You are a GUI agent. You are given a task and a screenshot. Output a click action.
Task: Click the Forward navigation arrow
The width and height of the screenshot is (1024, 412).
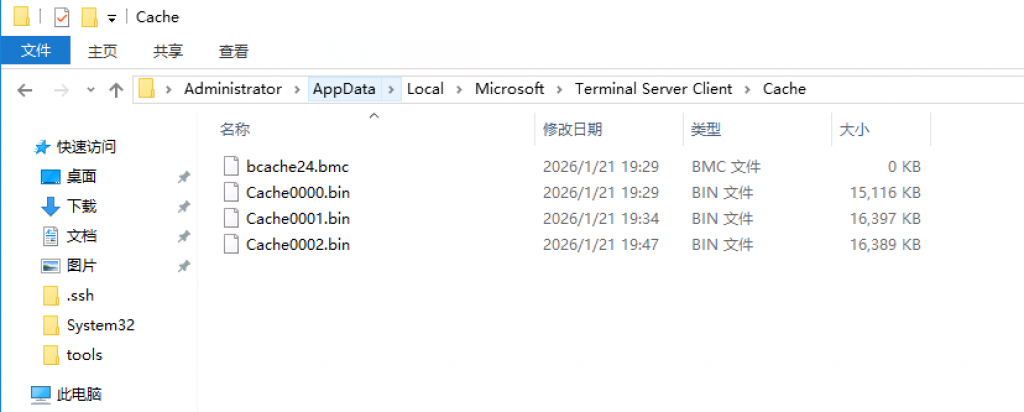[60, 90]
